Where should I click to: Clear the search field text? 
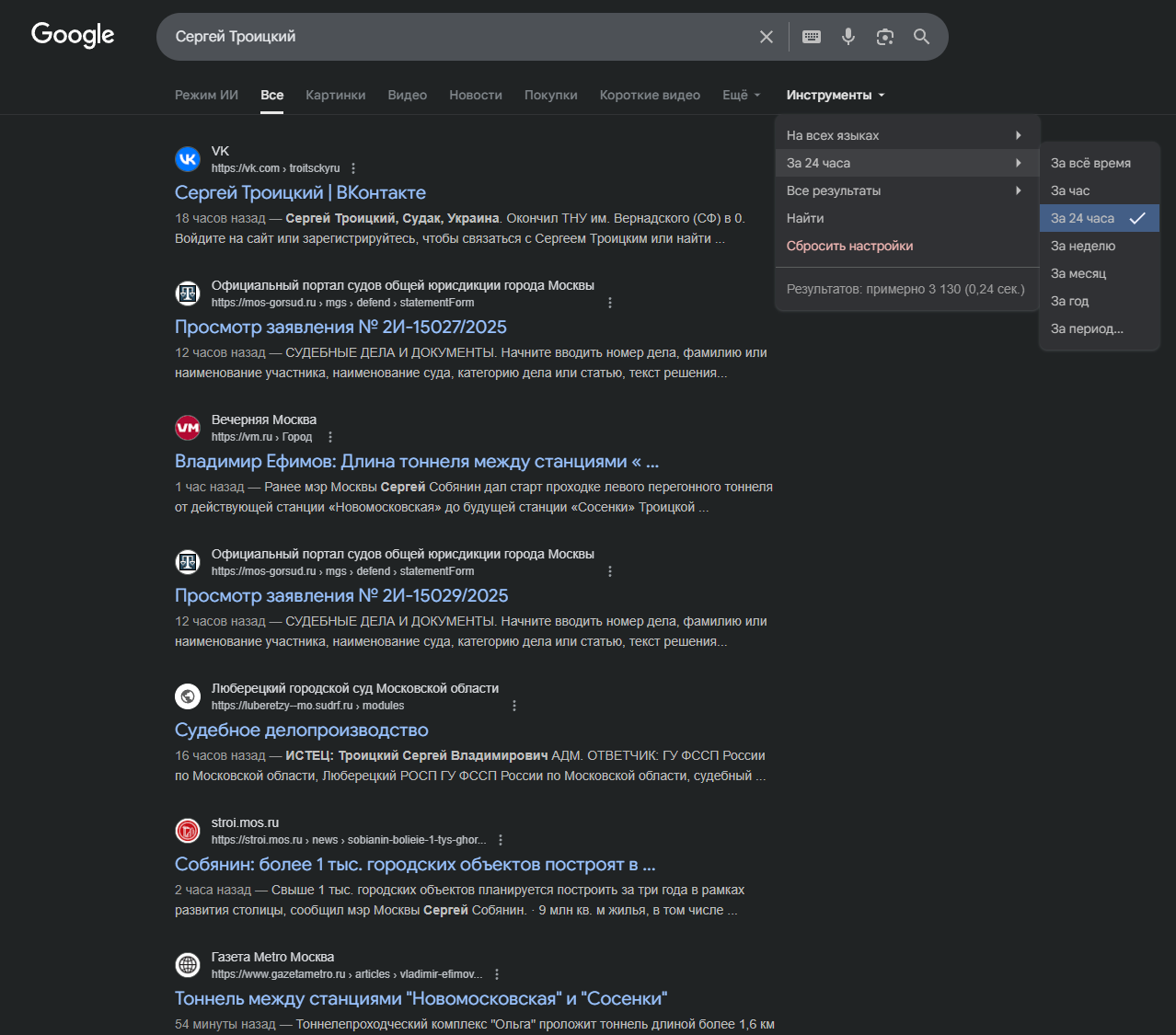766,37
